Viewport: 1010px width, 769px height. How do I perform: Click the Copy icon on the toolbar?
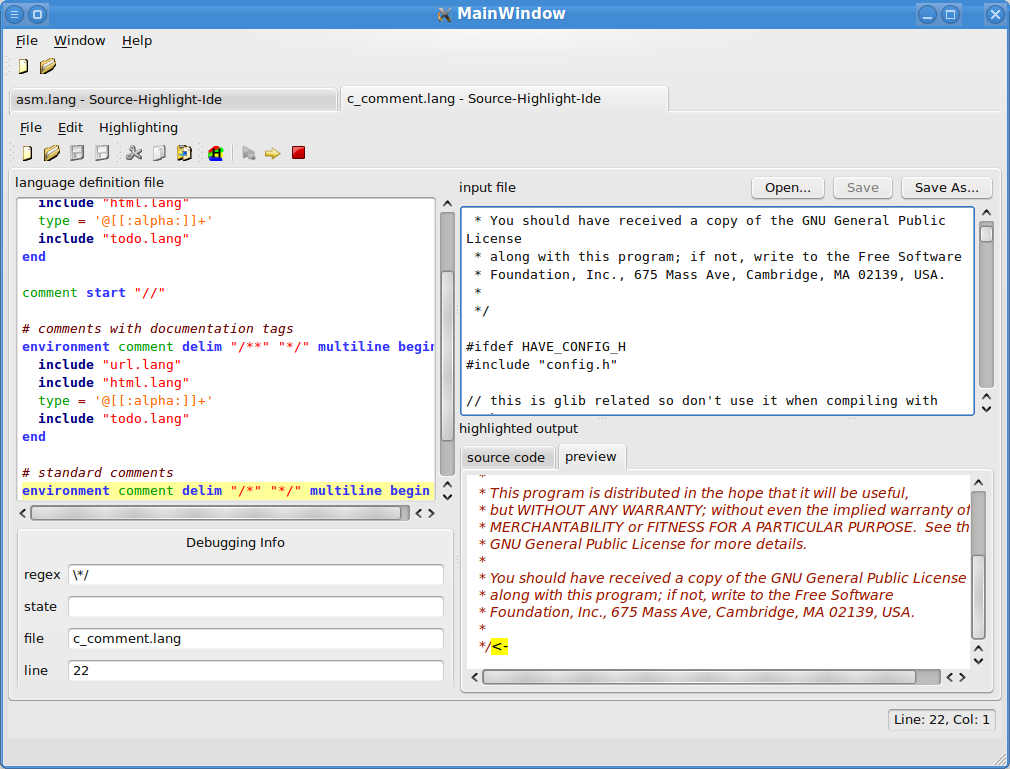[x=161, y=153]
